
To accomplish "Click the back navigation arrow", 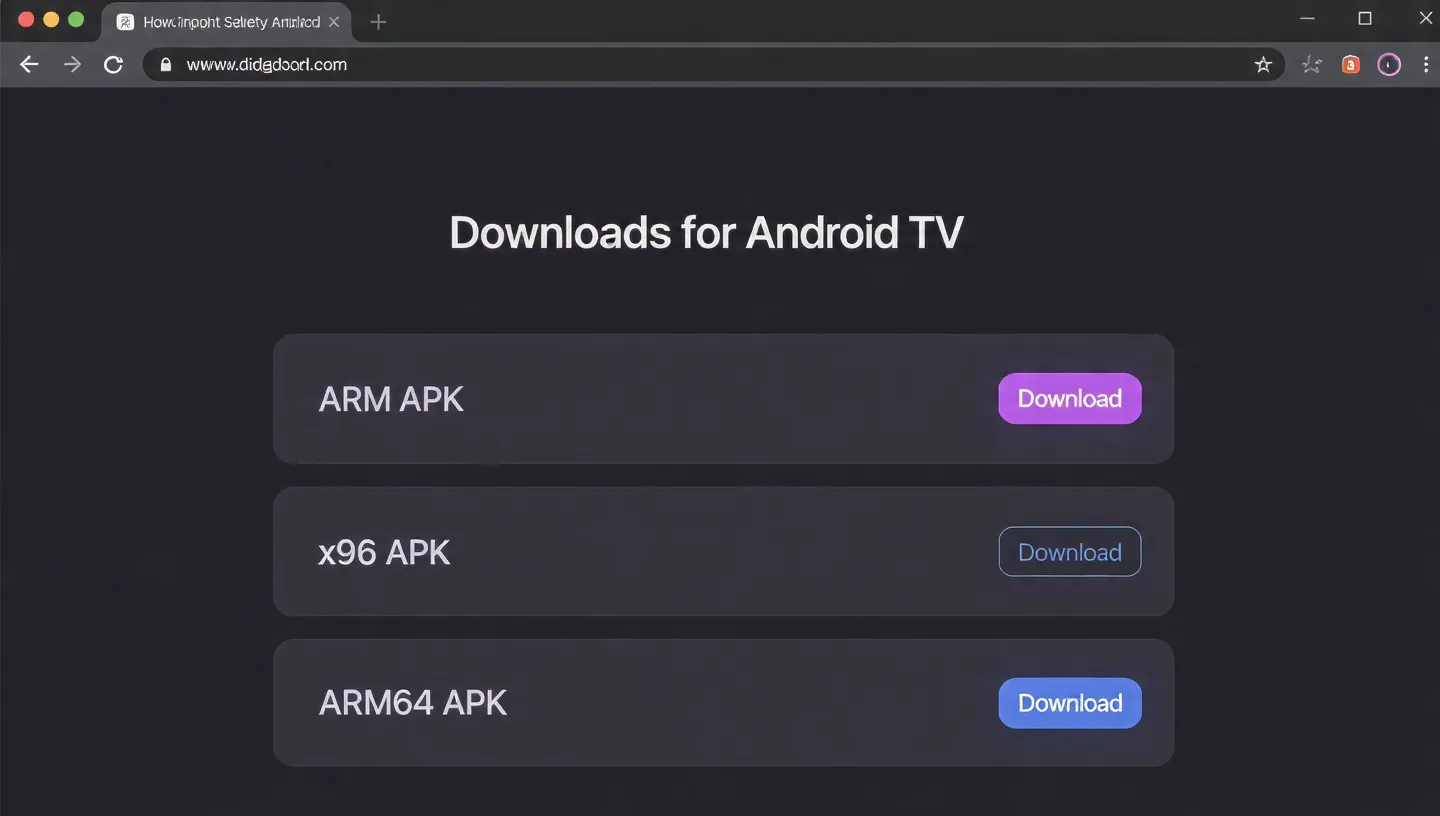I will click(x=28, y=64).
